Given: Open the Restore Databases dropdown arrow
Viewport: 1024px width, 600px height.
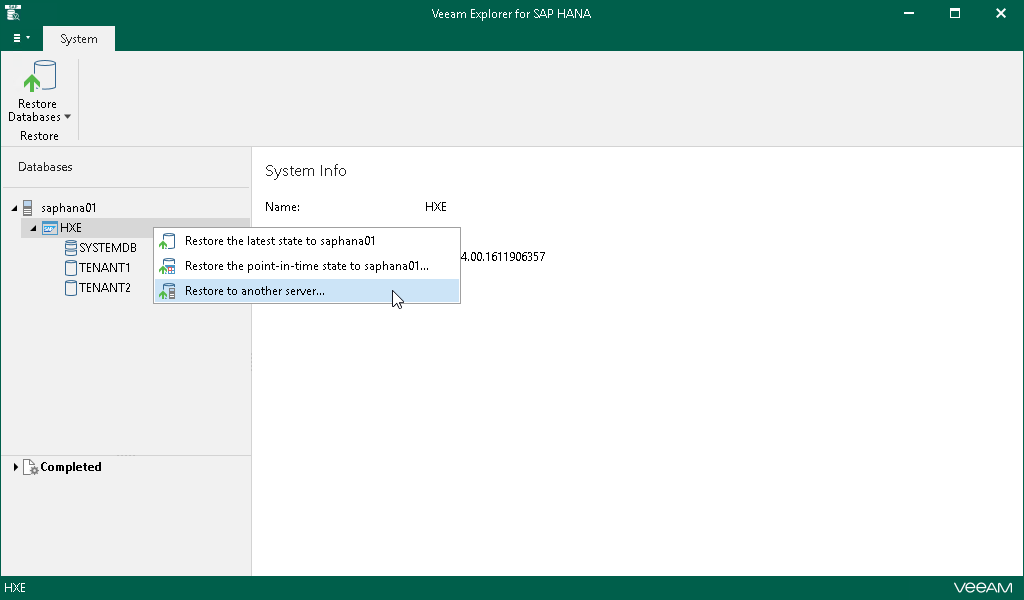Looking at the screenshot, I should click(67, 117).
